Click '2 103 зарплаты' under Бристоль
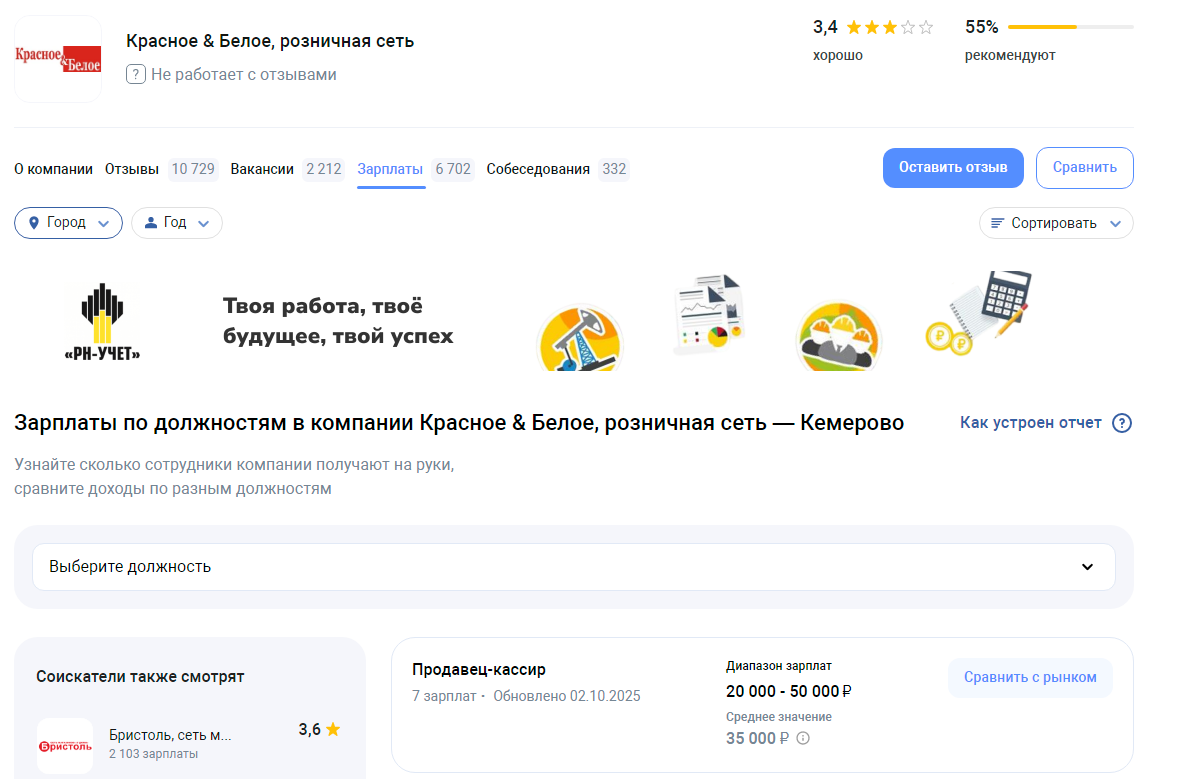1185x779 pixels. click(153, 754)
